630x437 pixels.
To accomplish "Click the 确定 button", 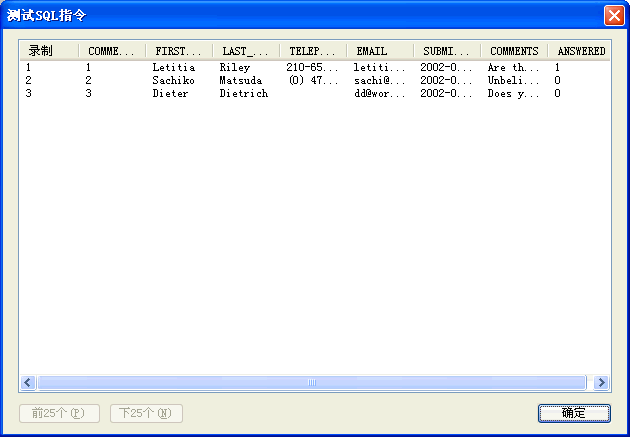I will tap(573, 413).
